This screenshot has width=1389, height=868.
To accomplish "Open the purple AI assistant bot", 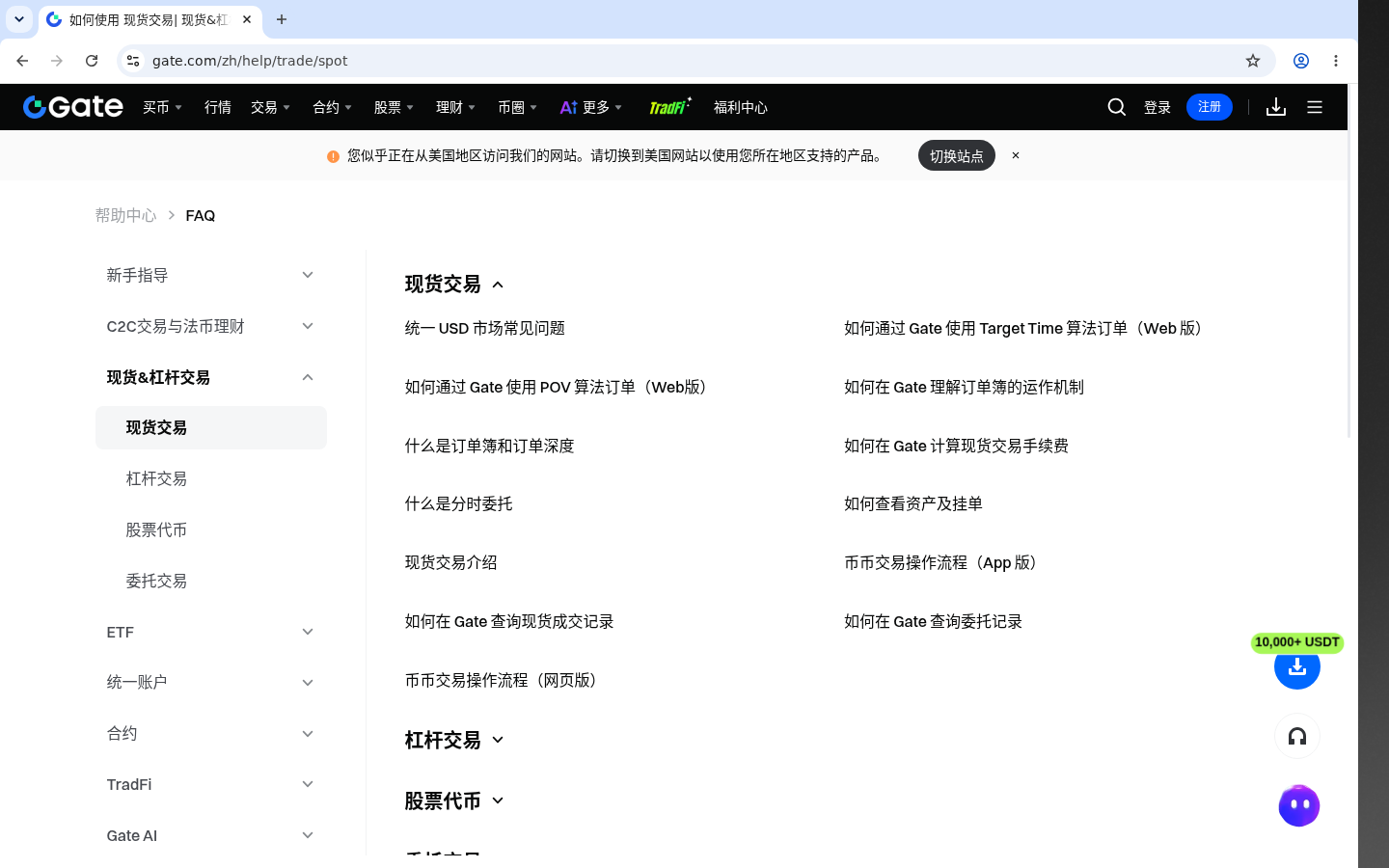I will 1298,806.
